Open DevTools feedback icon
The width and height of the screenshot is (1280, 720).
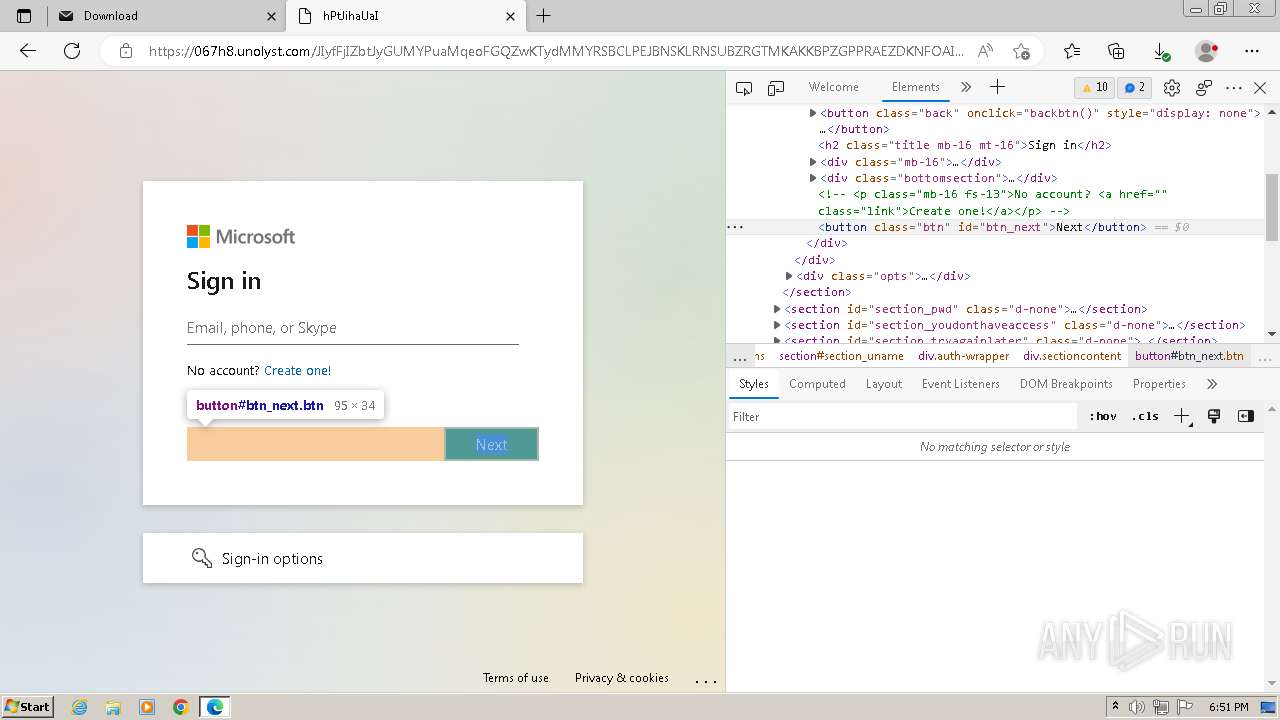click(1204, 88)
